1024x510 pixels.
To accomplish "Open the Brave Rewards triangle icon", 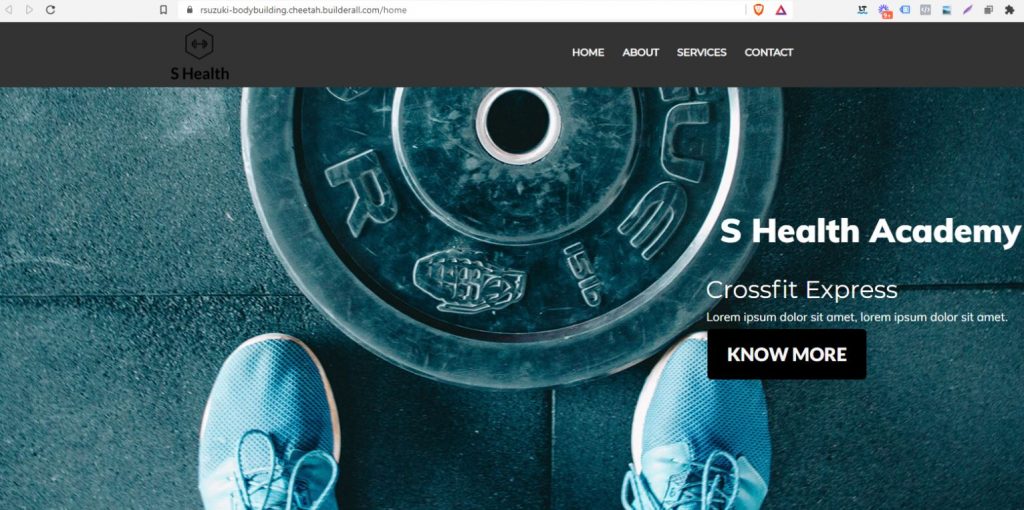I will (x=781, y=10).
